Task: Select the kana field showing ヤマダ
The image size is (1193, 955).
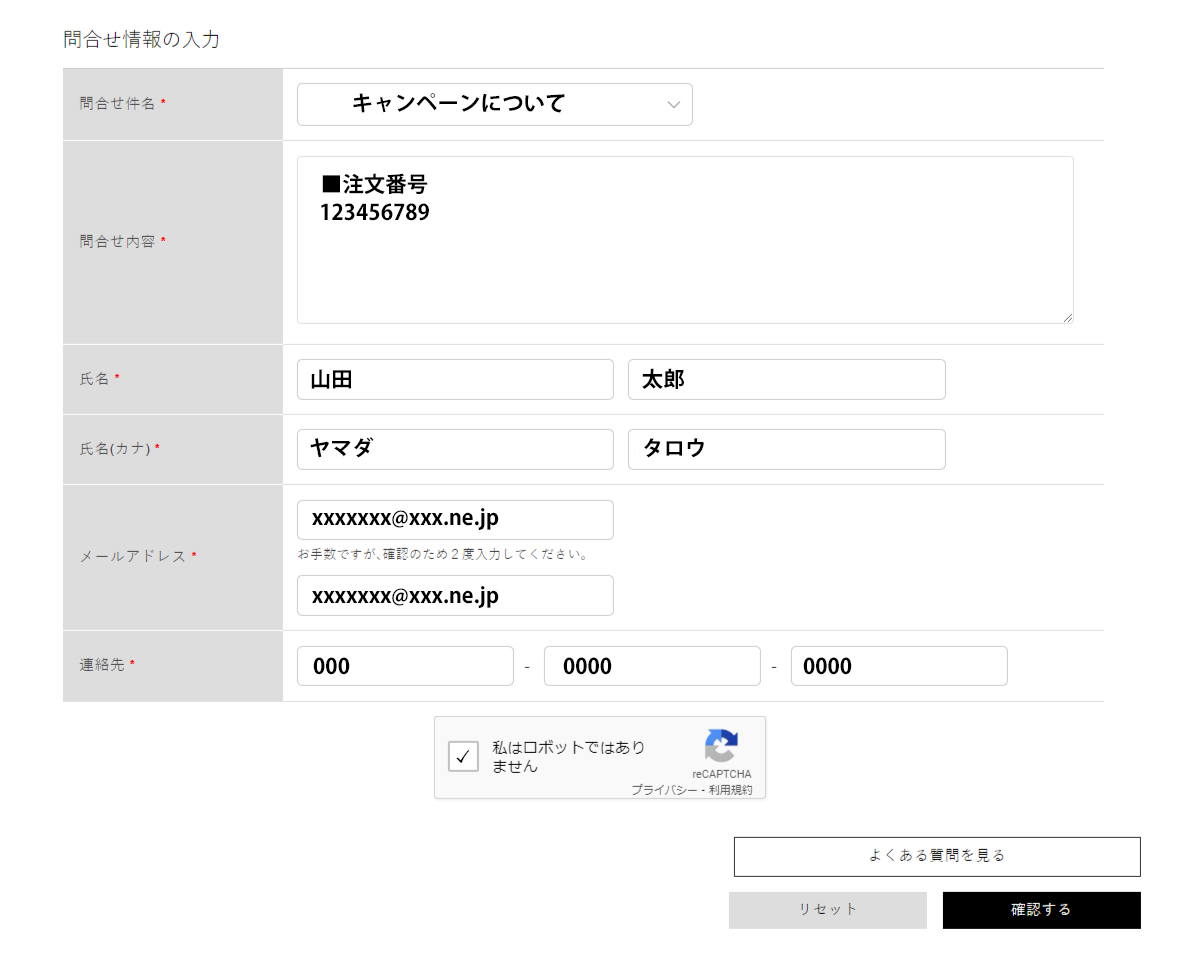Action: click(x=455, y=449)
